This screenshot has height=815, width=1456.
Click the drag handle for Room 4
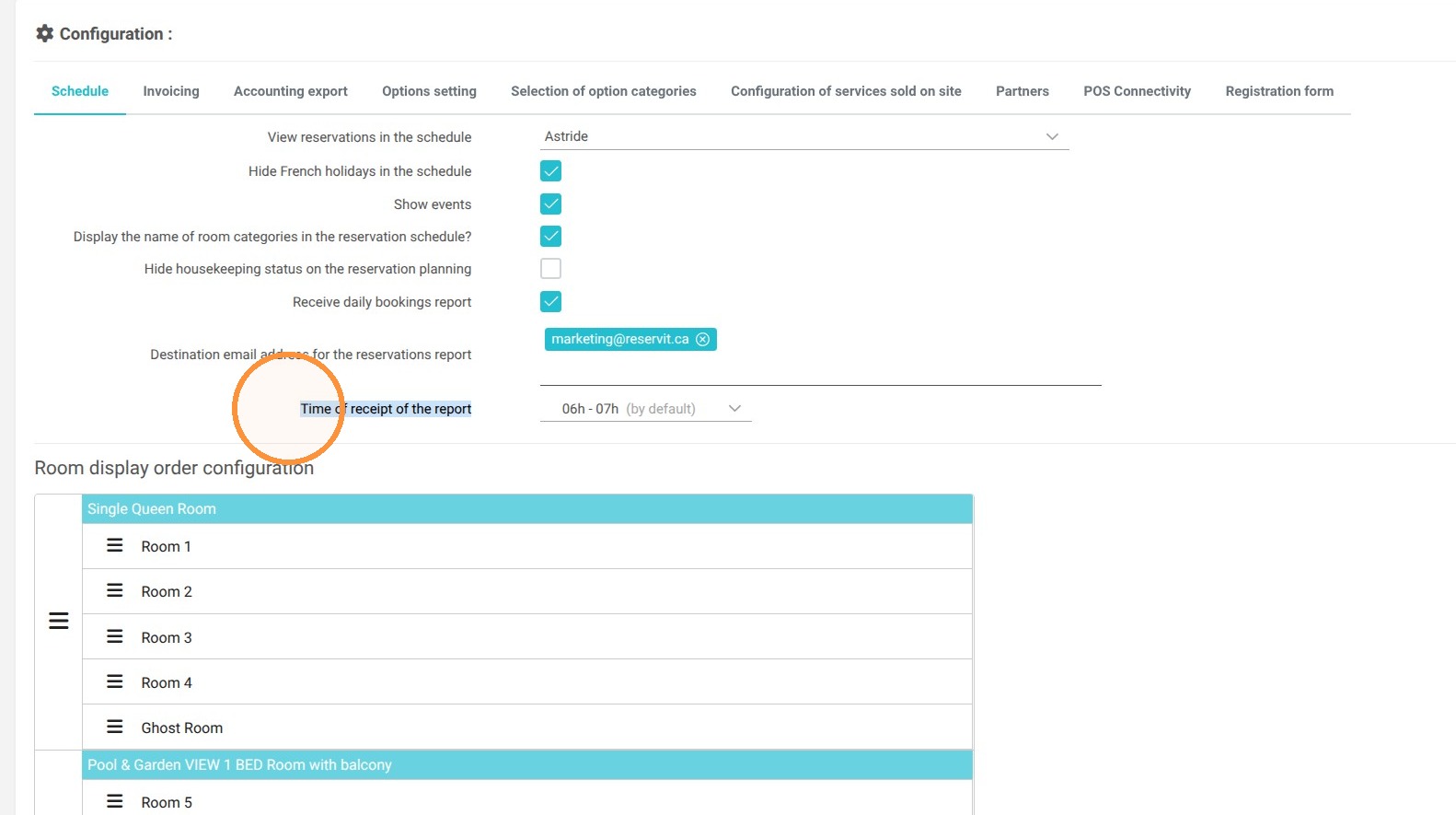pyautogui.click(x=115, y=681)
